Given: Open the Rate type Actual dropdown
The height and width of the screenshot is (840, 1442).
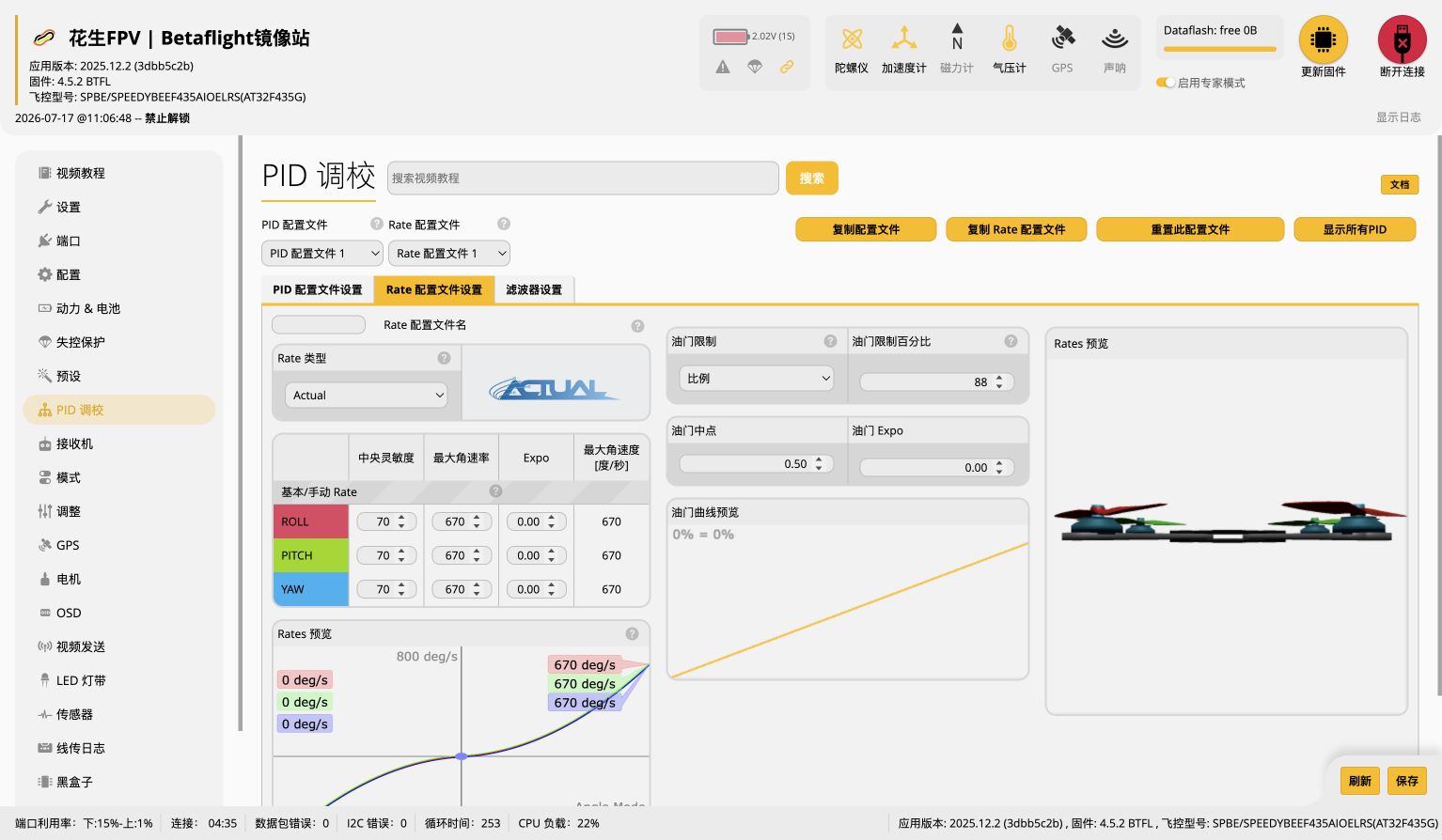Looking at the screenshot, I should pyautogui.click(x=366, y=396).
